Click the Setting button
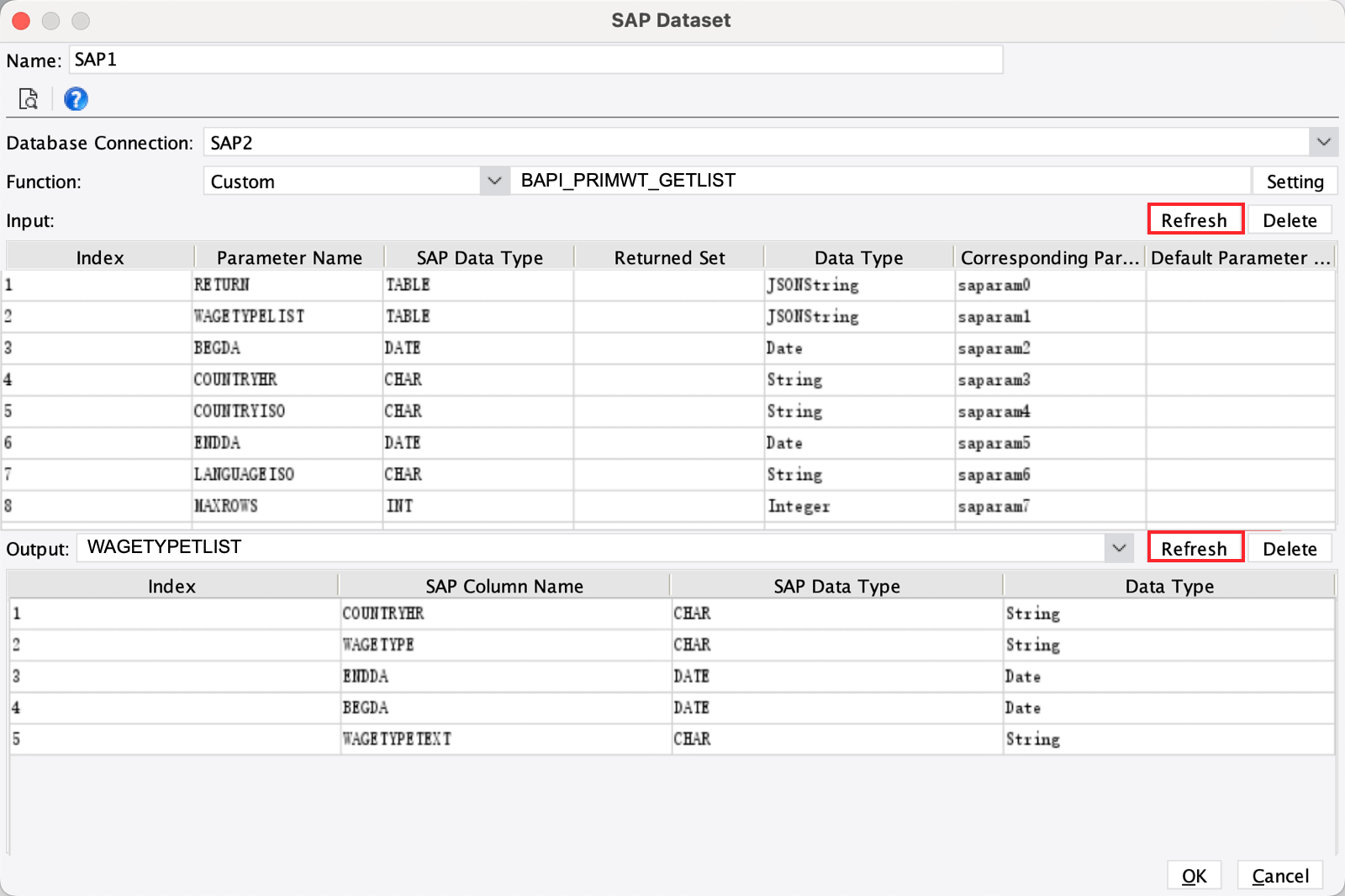The height and width of the screenshot is (896, 1345). (x=1295, y=181)
